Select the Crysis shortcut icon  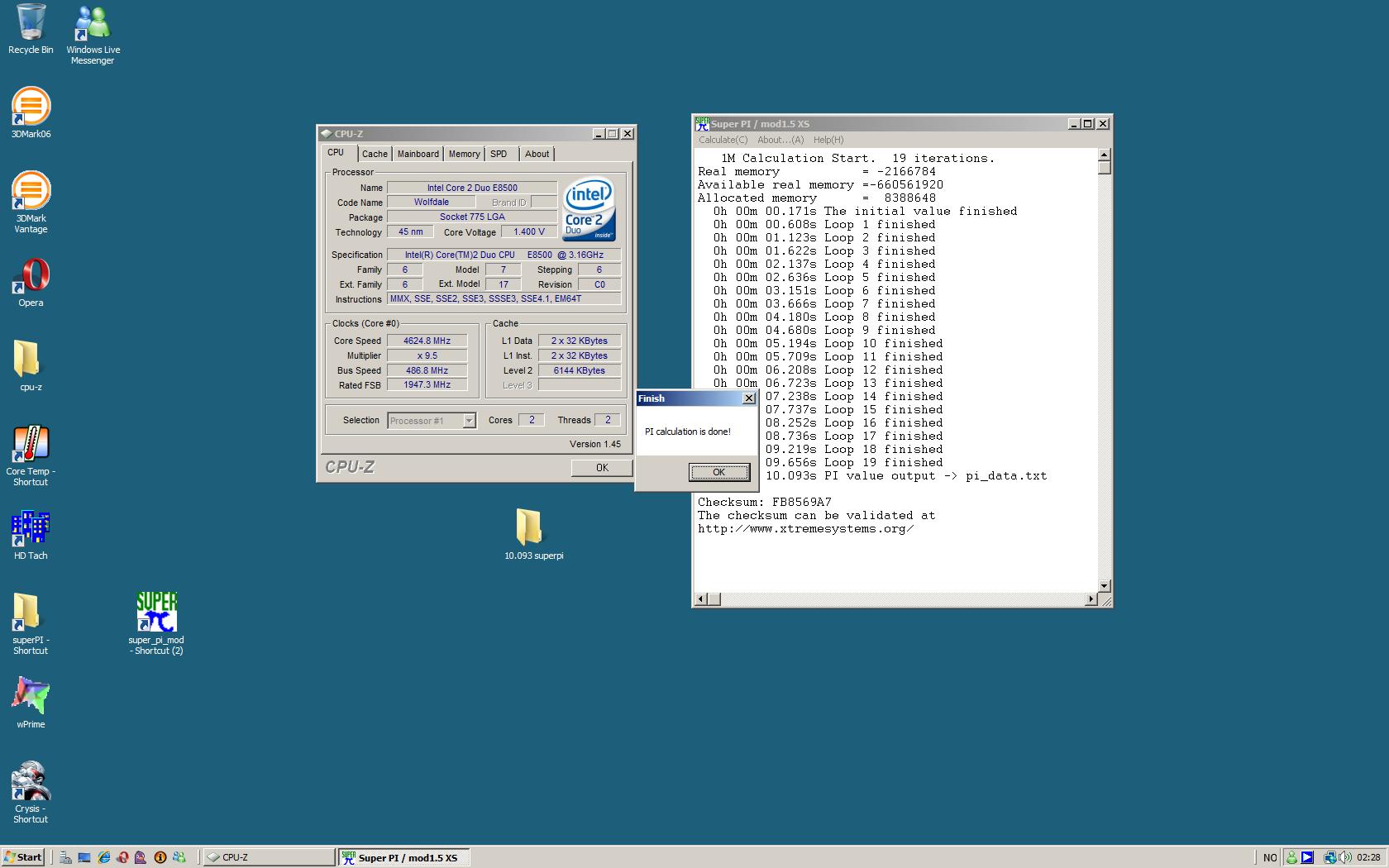[31, 793]
